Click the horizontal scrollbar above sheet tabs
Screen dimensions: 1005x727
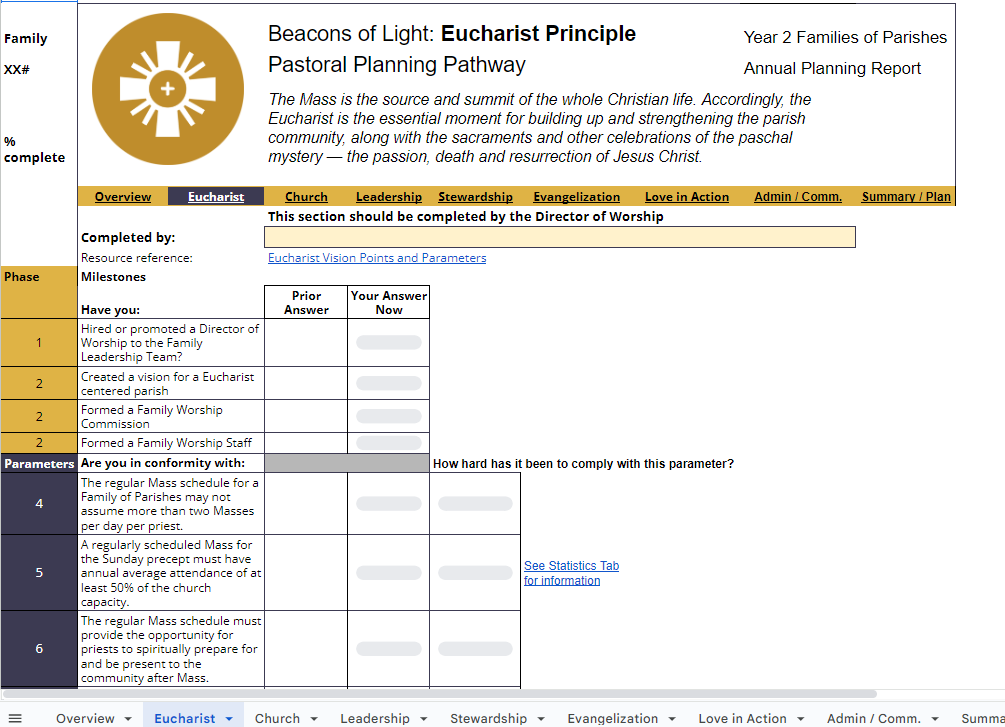tap(440, 693)
